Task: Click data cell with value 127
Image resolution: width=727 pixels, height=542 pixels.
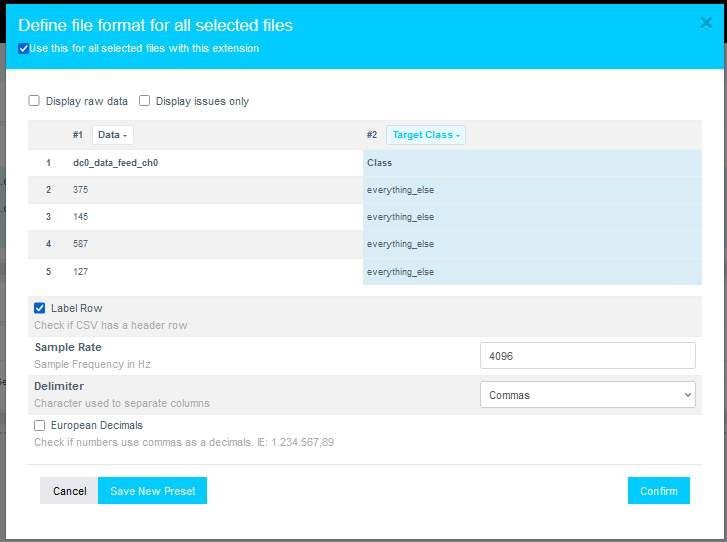Action: click(x=82, y=272)
